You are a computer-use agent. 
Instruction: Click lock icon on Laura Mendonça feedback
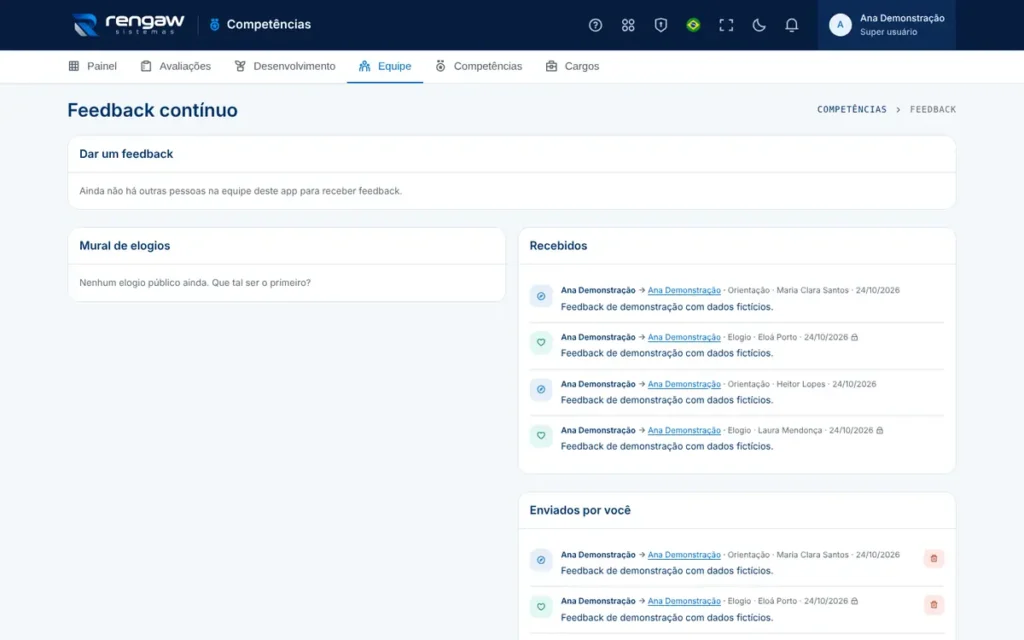click(880, 430)
